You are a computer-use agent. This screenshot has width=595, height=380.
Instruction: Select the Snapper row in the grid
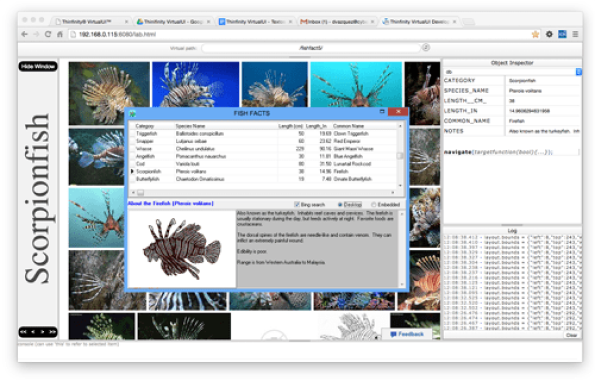(264, 141)
